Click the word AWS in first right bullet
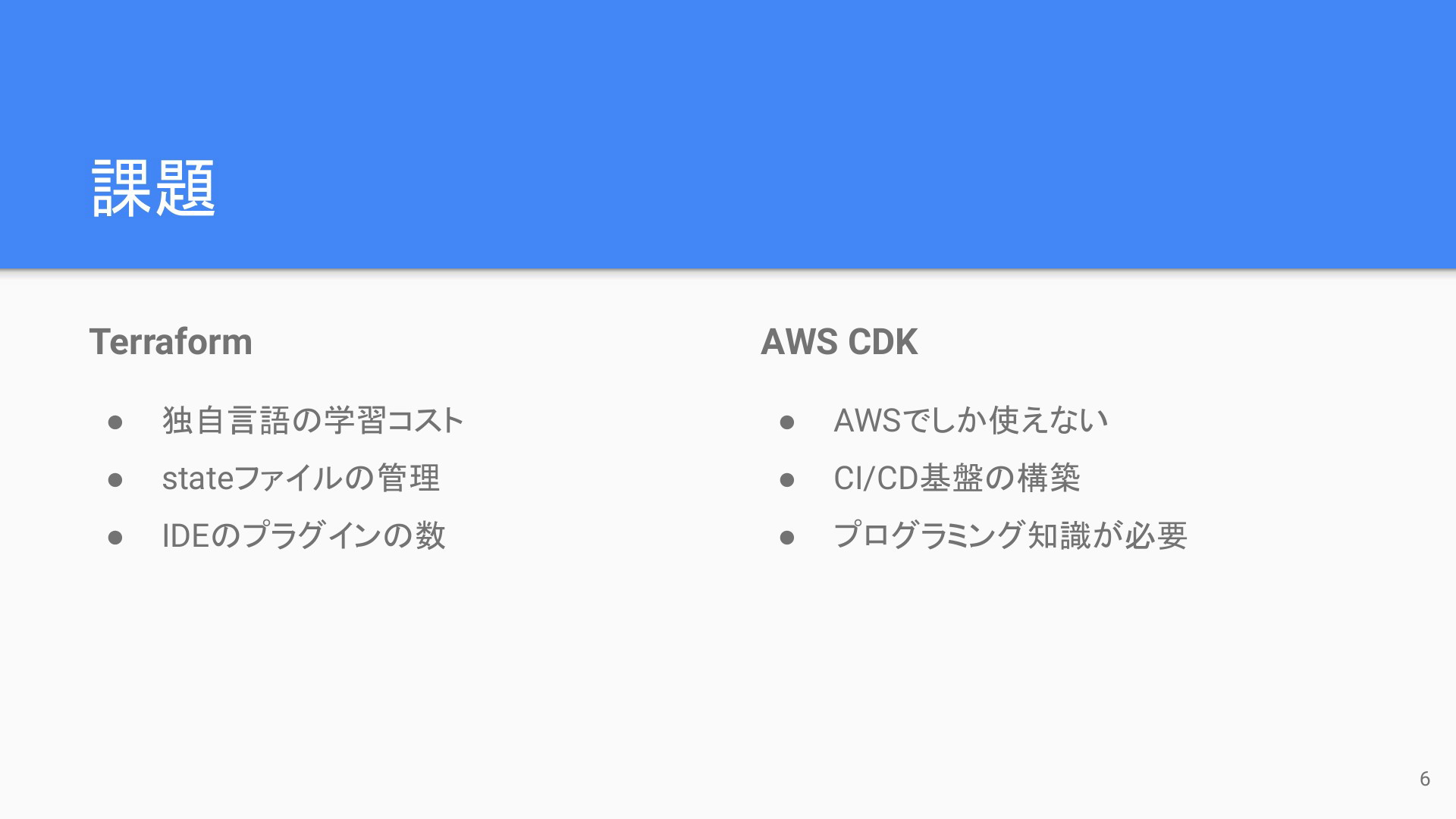The width and height of the screenshot is (1456, 819). (867, 421)
